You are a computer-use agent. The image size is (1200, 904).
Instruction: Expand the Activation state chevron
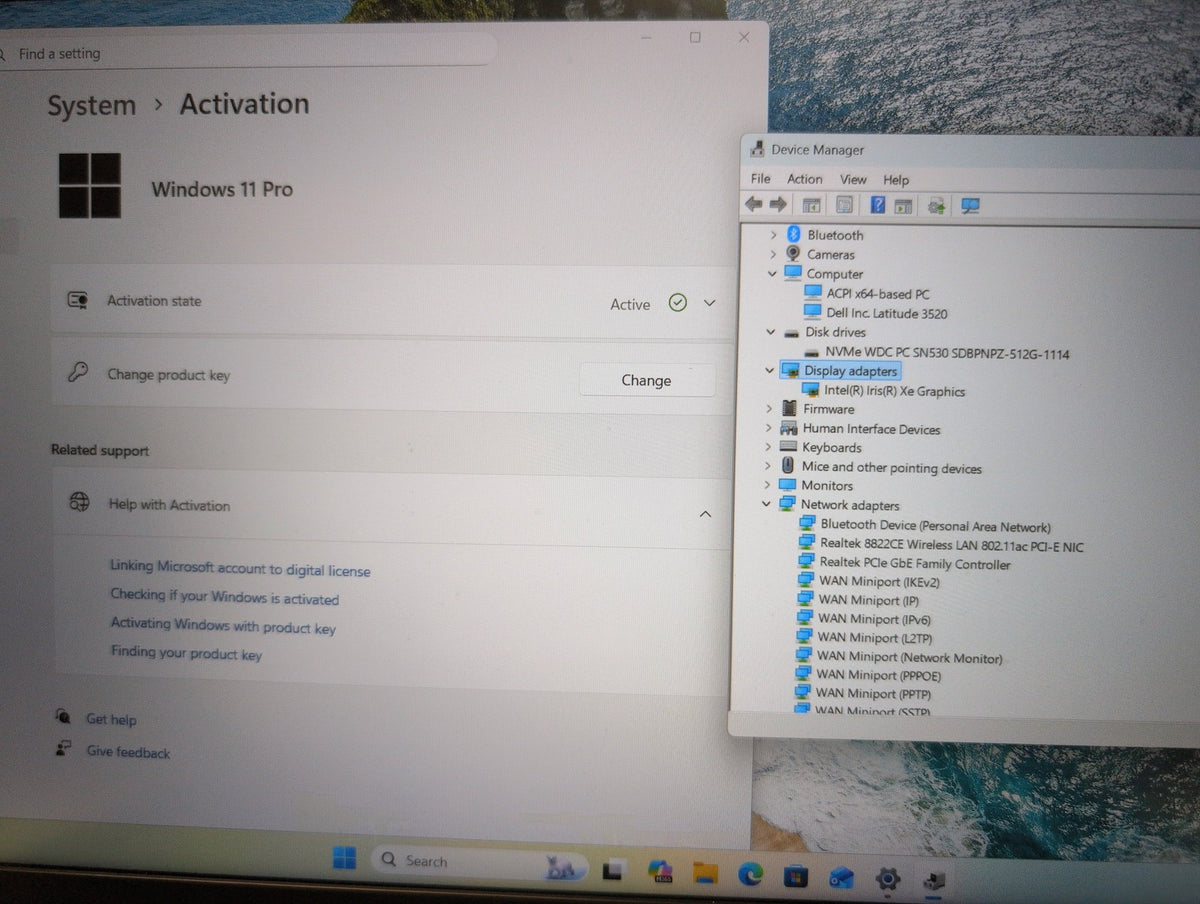tap(709, 303)
